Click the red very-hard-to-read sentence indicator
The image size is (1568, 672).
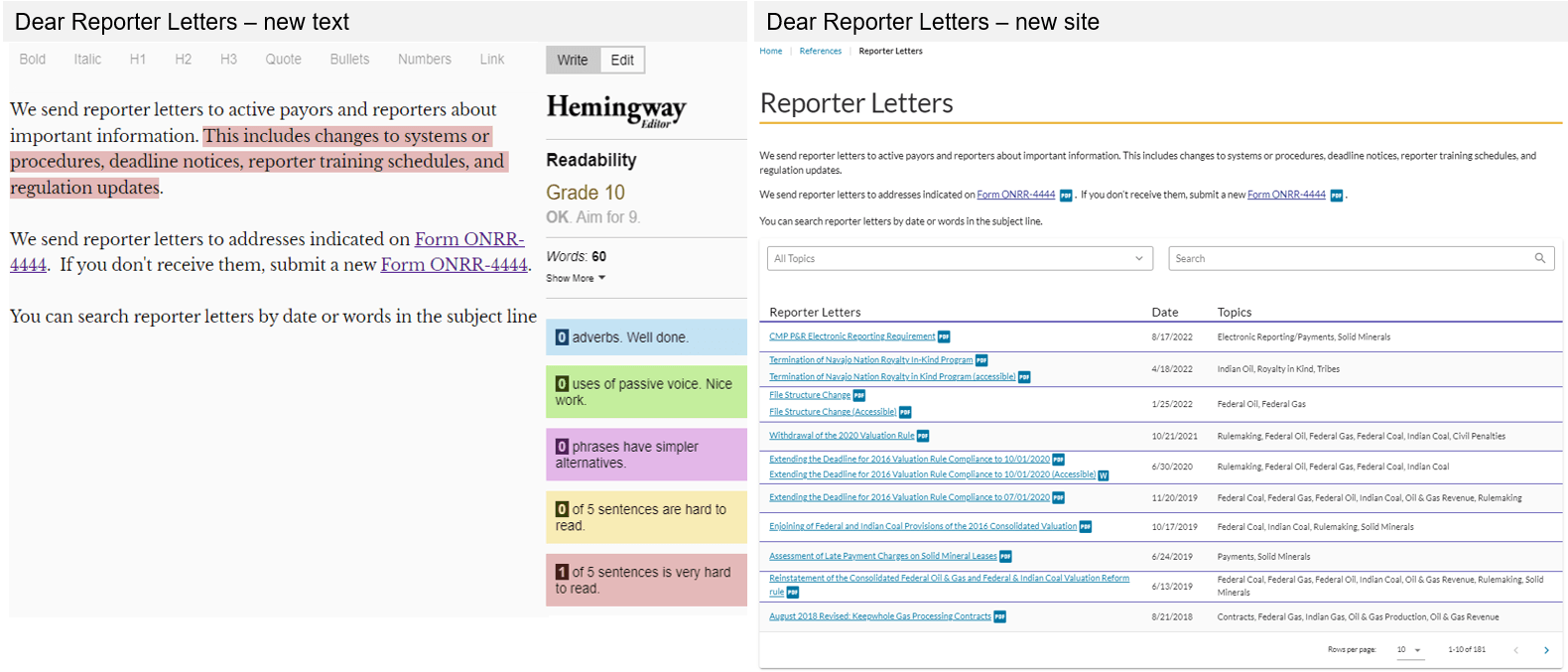[646, 581]
